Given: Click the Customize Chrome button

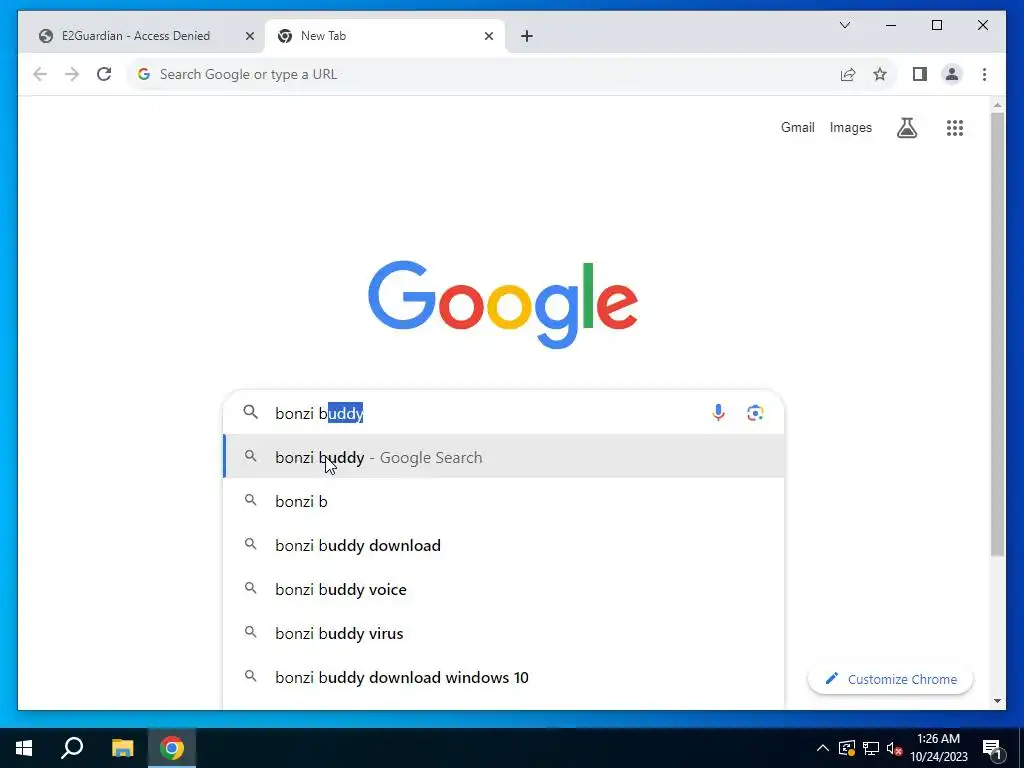Looking at the screenshot, I should point(891,679).
